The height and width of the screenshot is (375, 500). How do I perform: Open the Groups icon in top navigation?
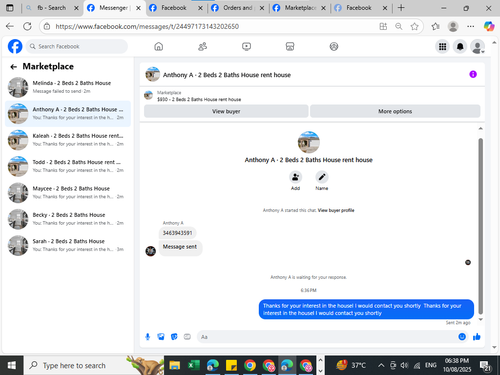334,47
